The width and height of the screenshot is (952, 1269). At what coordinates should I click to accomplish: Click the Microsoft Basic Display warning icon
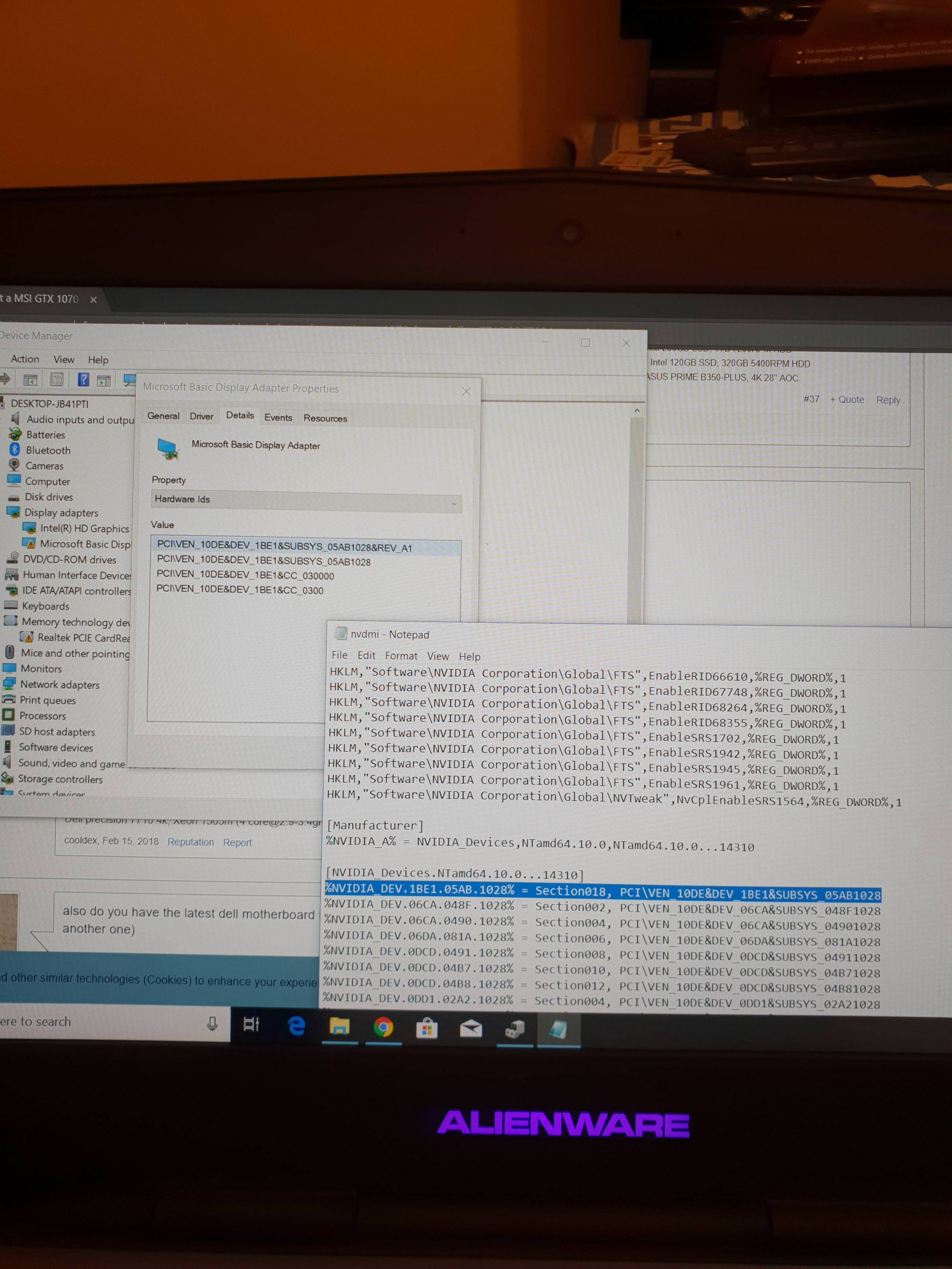click(x=29, y=543)
